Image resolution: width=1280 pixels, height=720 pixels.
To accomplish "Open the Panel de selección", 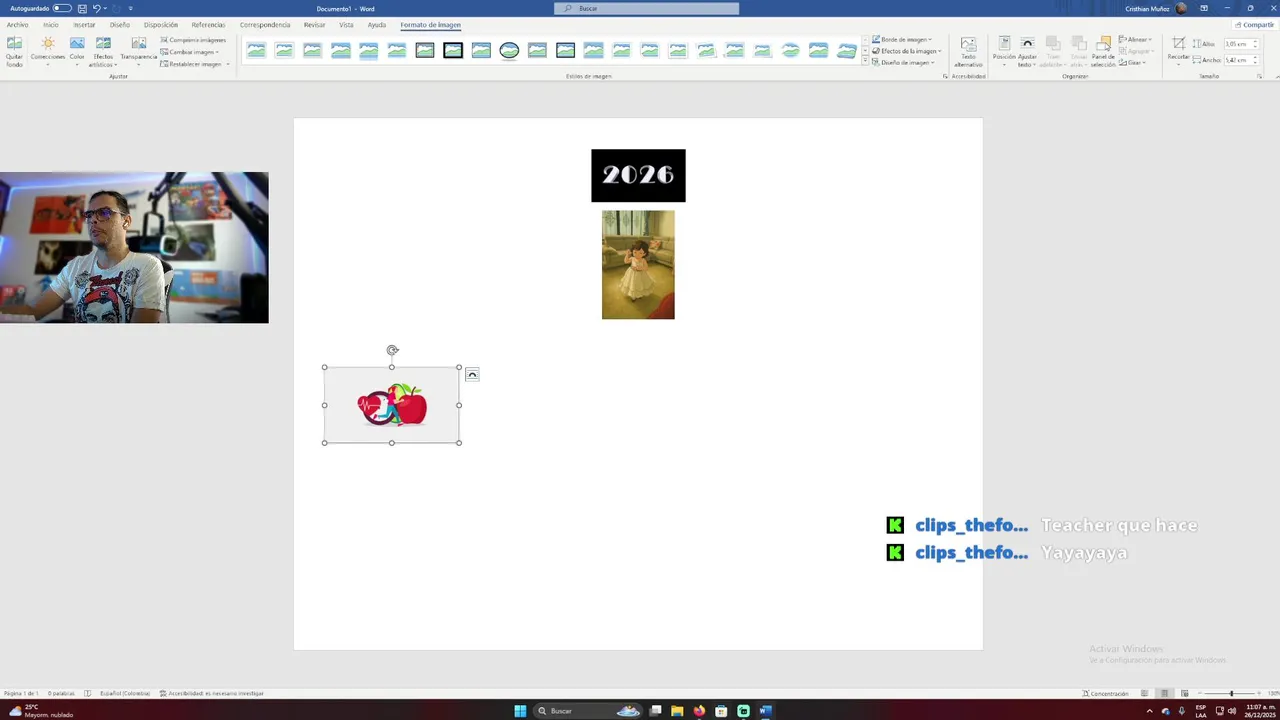I will tap(1103, 51).
